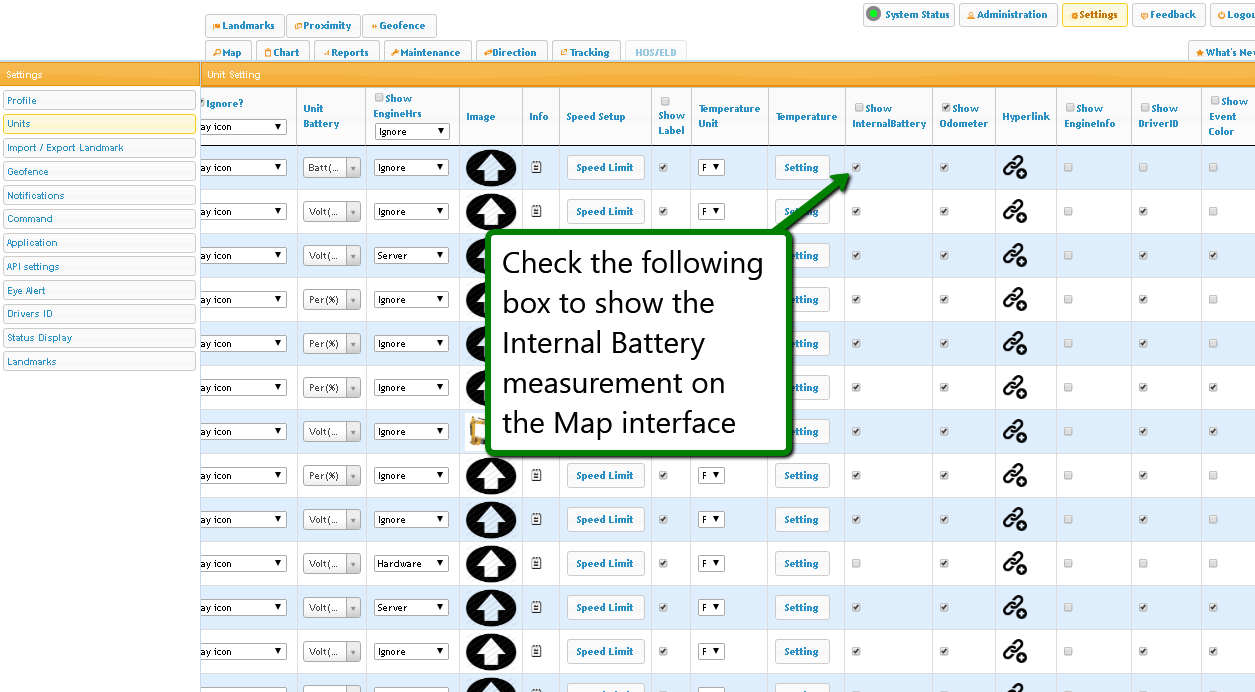Click the info document icon in the first unit row
Image resolution: width=1255 pixels, height=692 pixels.
point(536,168)
